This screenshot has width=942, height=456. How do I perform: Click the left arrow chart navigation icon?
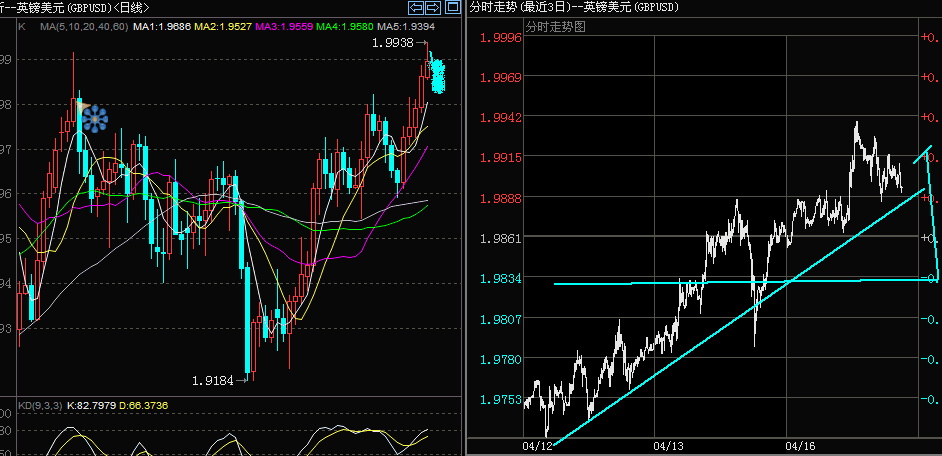point(416,7)
